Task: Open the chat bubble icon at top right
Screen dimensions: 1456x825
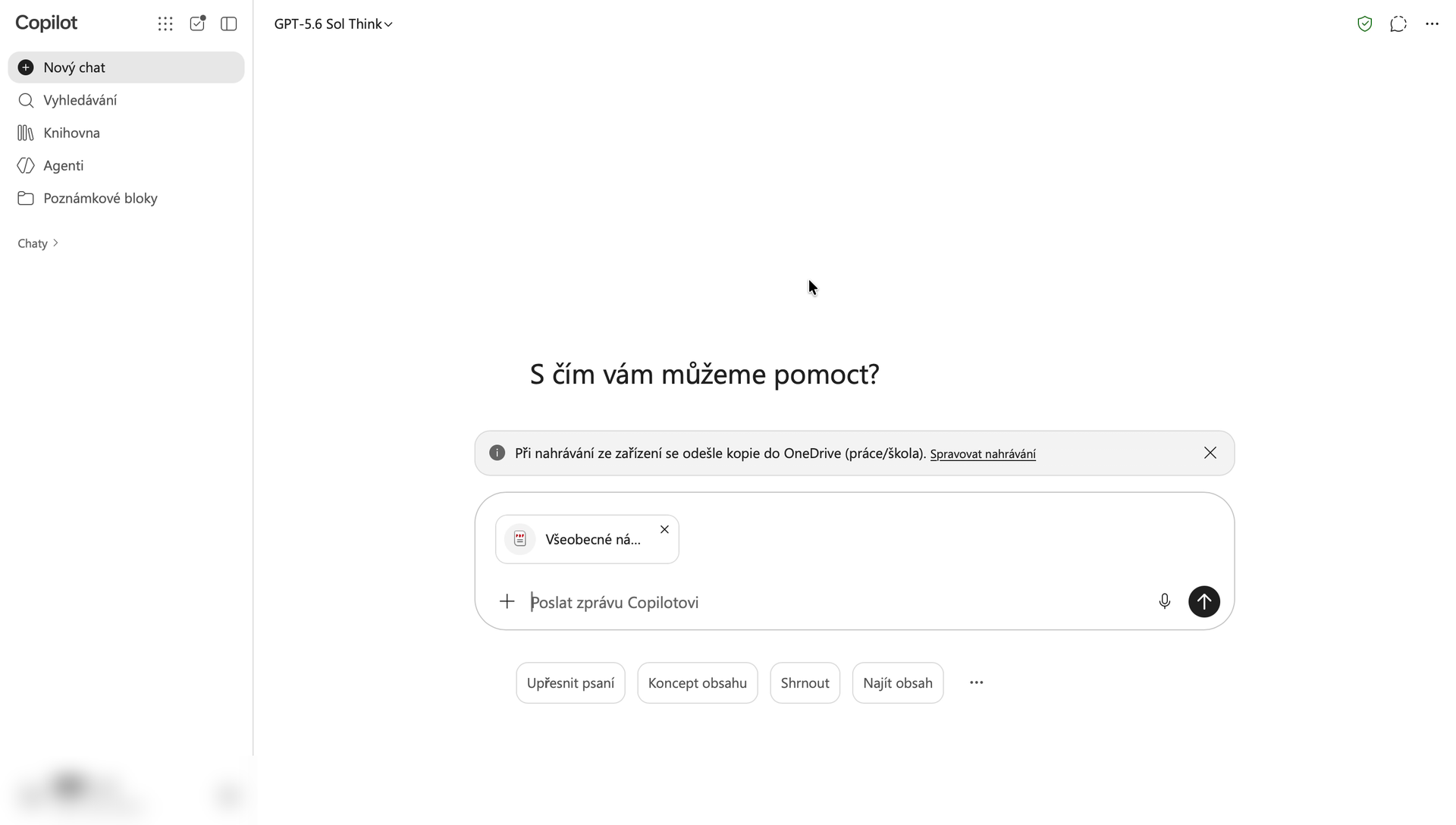Action: pos(1398,24)
